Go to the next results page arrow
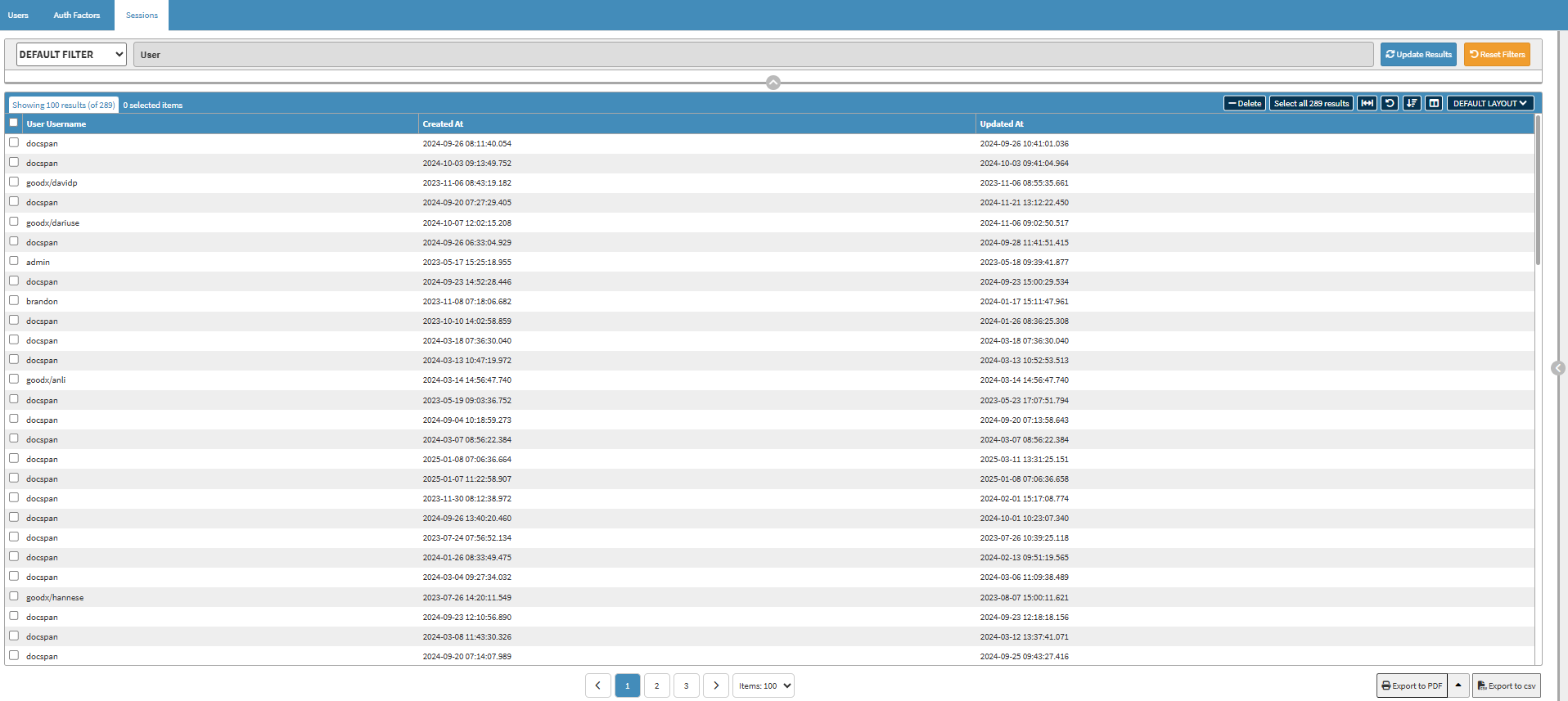Viewport: 1568px width, 701px height. (716, 685)
